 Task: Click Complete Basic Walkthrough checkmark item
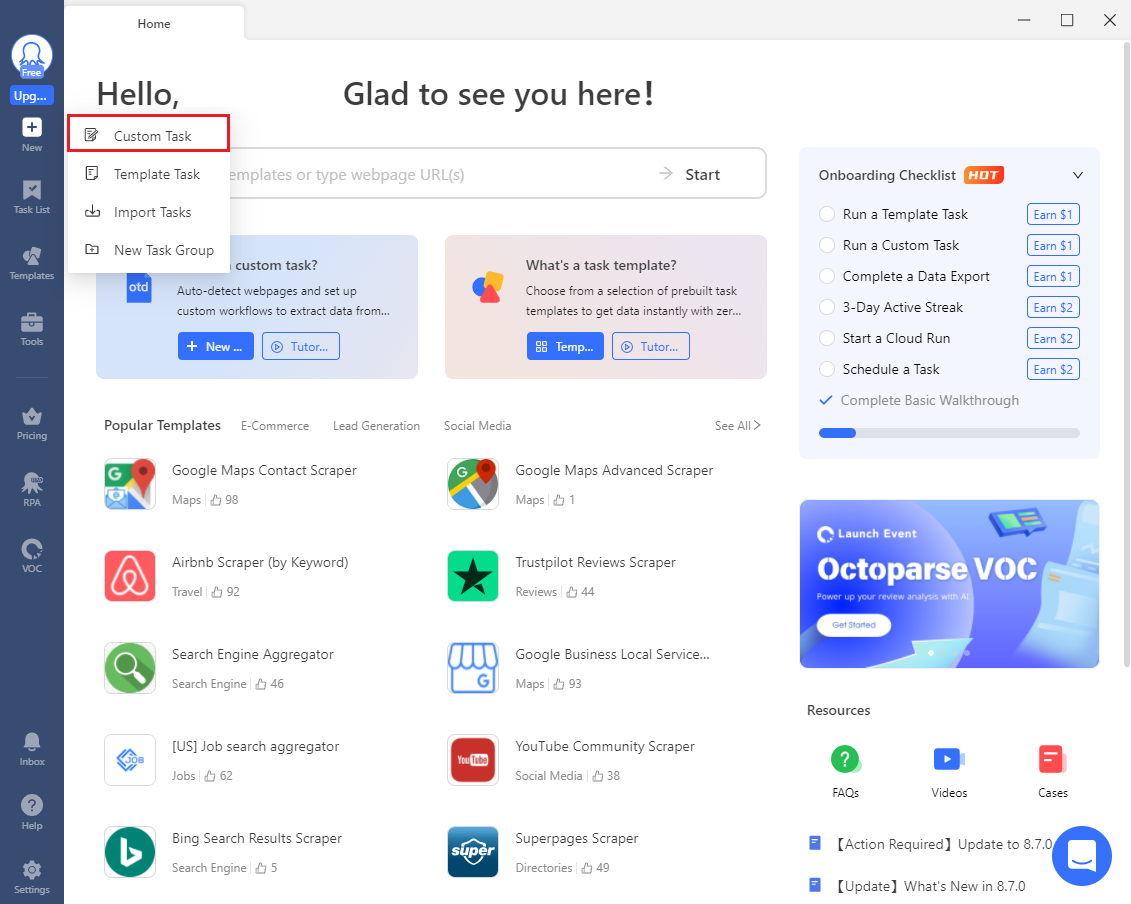(919, 400)
